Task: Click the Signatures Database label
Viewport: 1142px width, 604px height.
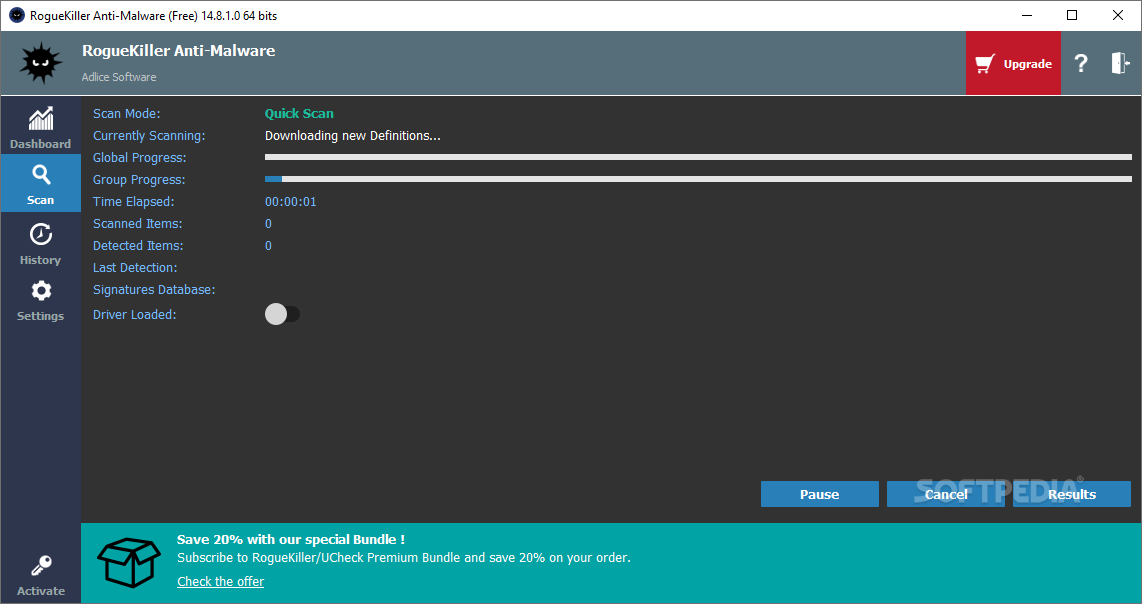Action: (x=154, y=289)
